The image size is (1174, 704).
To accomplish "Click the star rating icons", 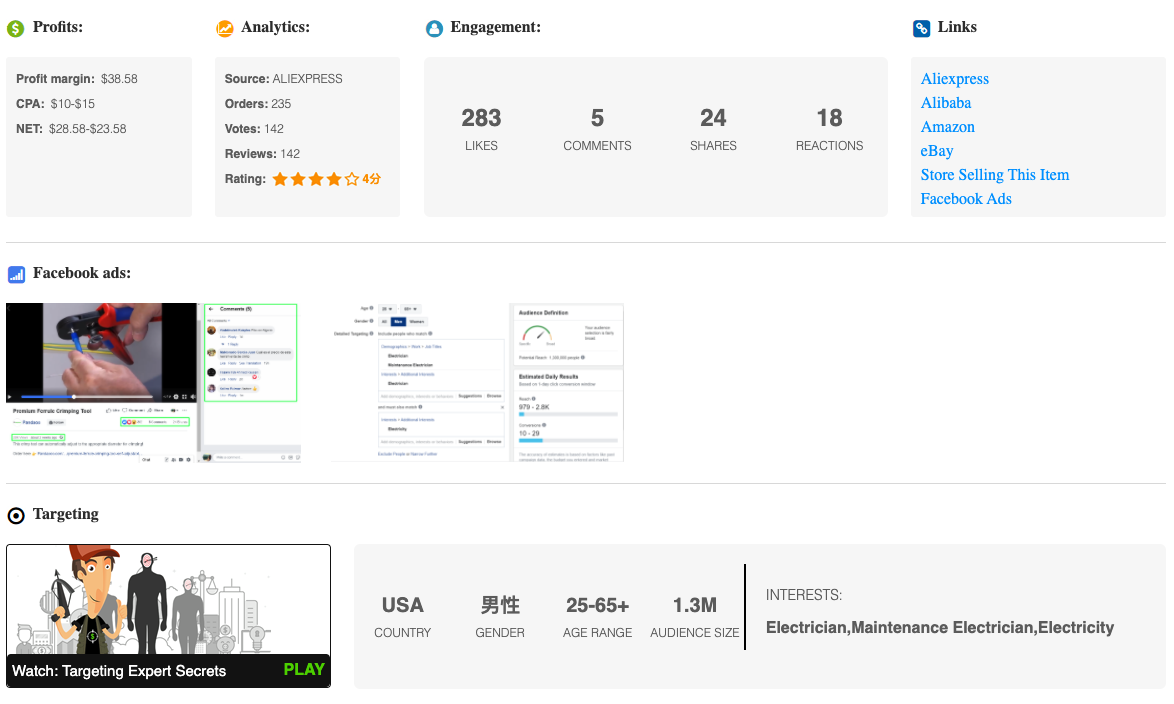I will pyautogui.click(x=315, y=180).
